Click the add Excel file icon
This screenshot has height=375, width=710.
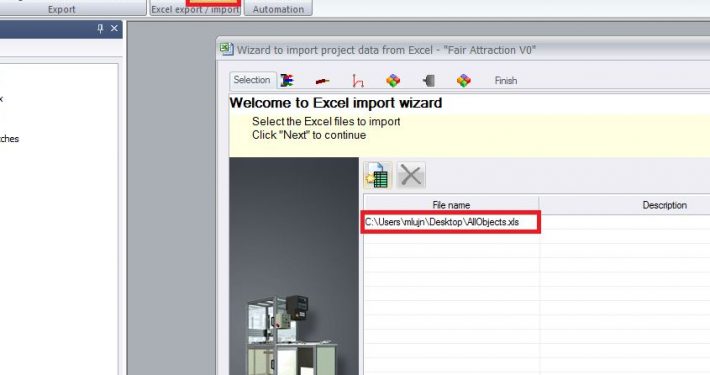(377, 175)
